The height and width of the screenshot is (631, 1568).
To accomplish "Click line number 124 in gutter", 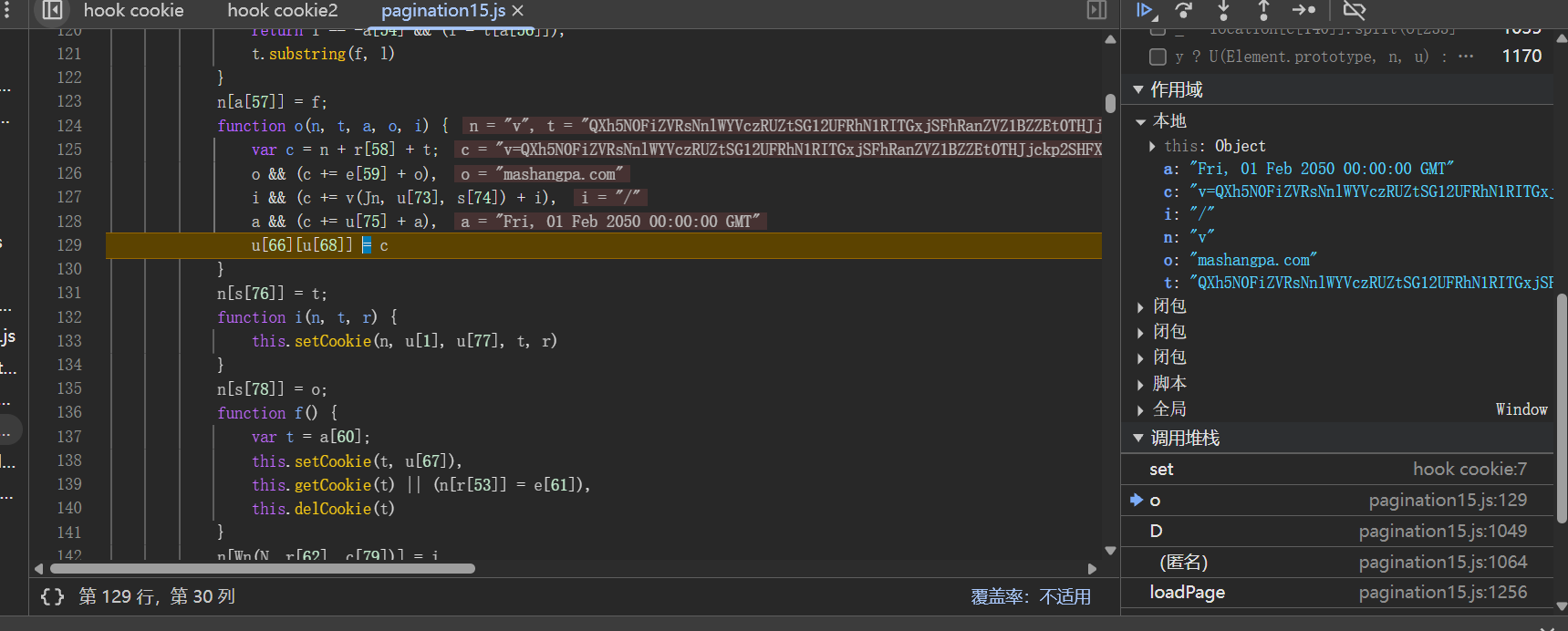I will (x=69, y=126).
